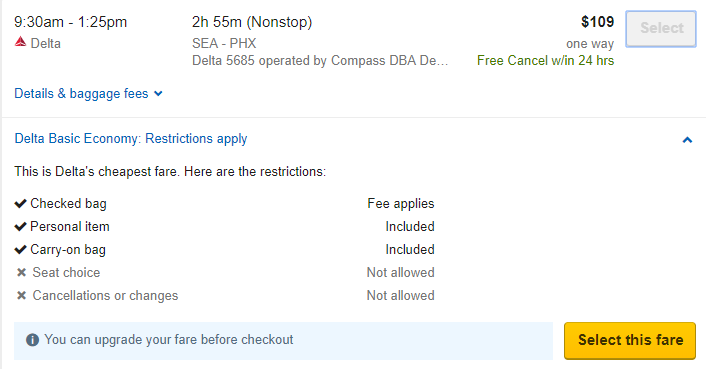Collapse the Basic Economy restrictions chevron
Screen dimensions: 706x369
[687, 140]
